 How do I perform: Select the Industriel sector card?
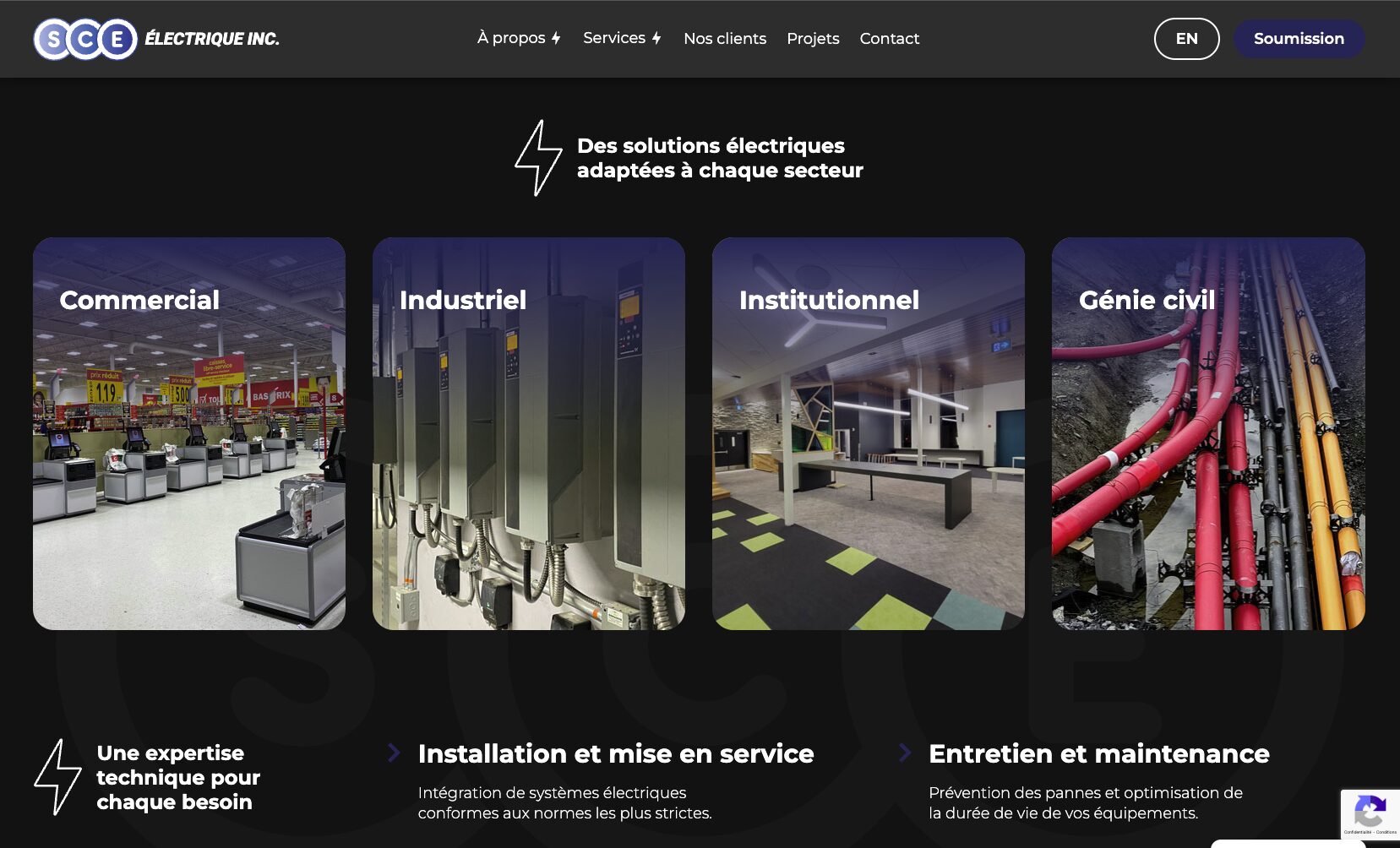[x=529, y=433]
